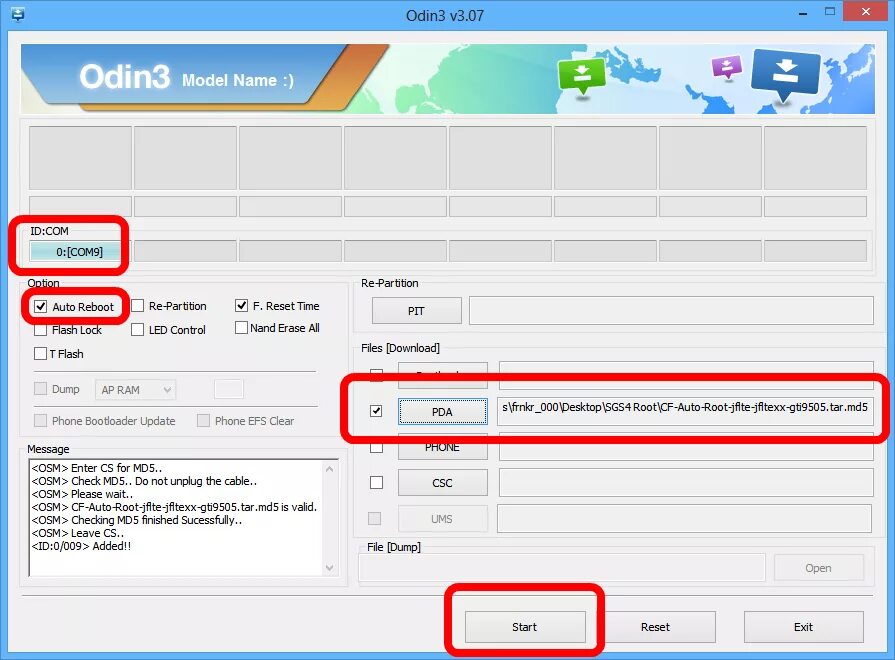The height and width of the screenshot is (660, 895).
Task: Click the CSC file button
Action: (x=442, y=483)
